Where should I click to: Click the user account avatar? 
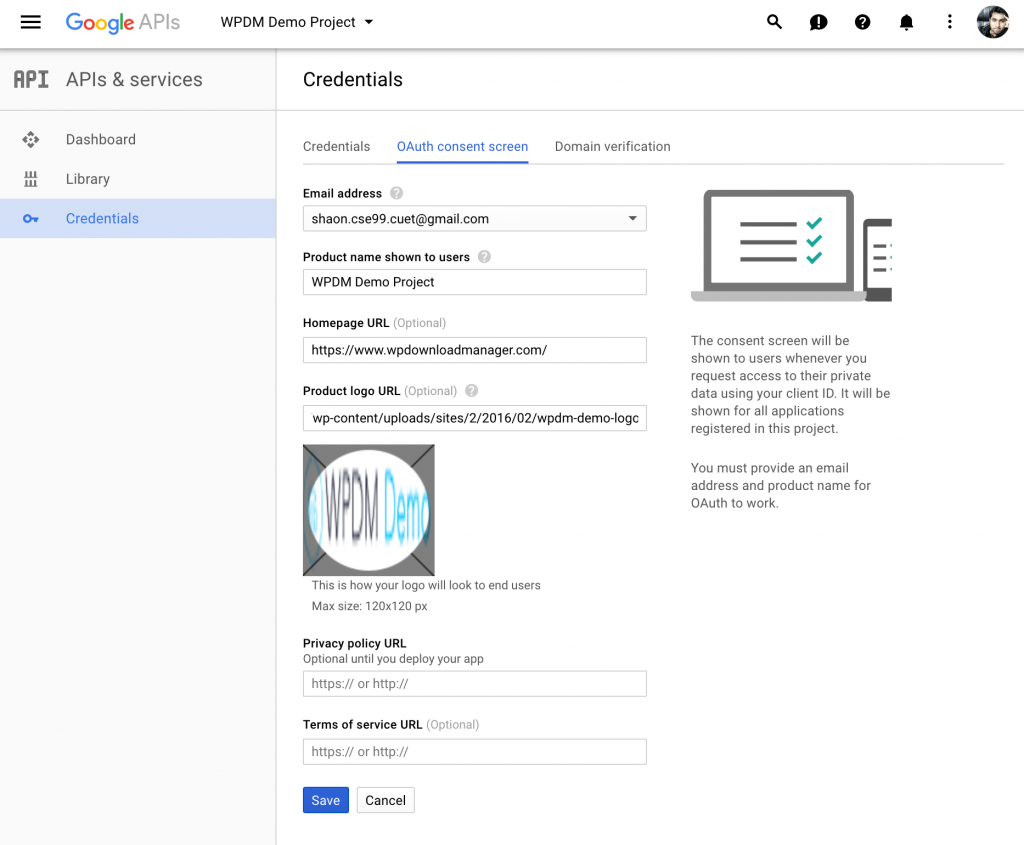[993, 22]
